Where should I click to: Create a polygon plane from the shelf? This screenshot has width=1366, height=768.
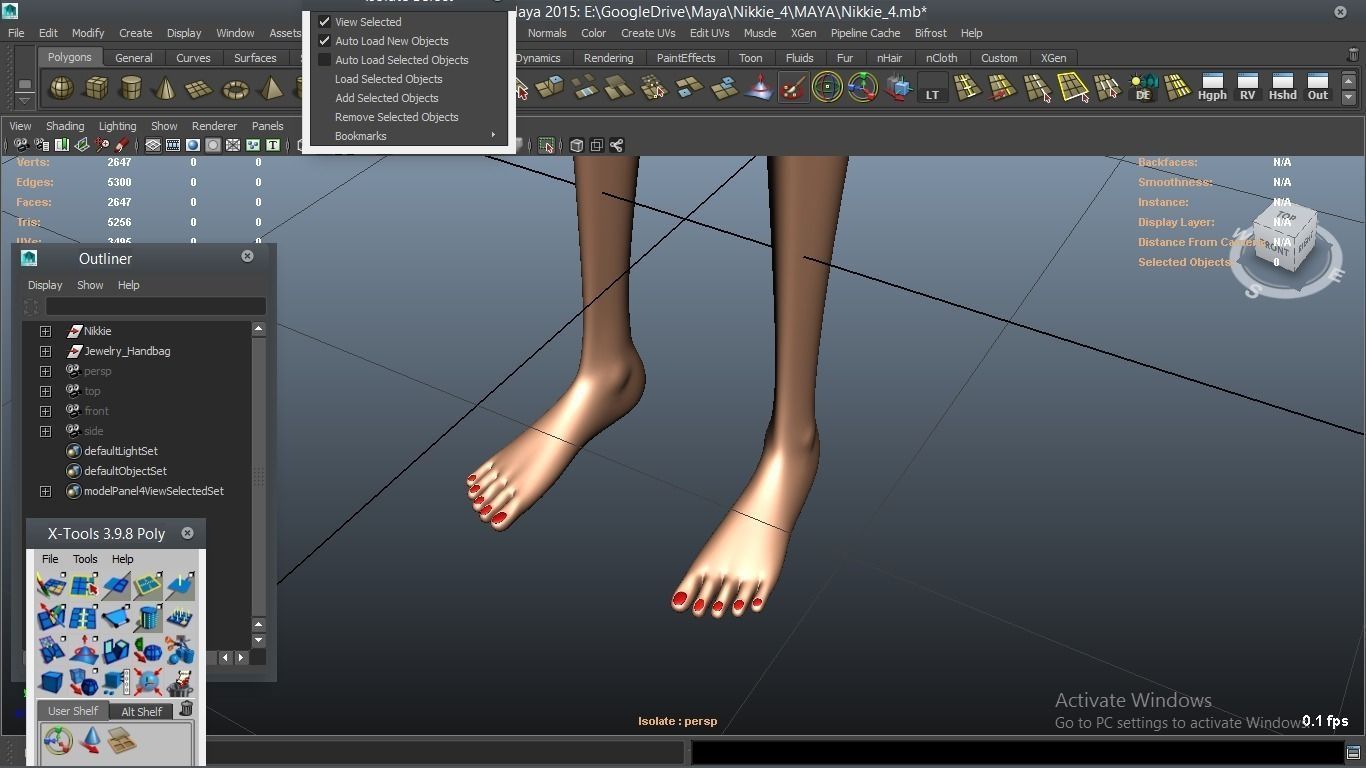tap(200, 88)
